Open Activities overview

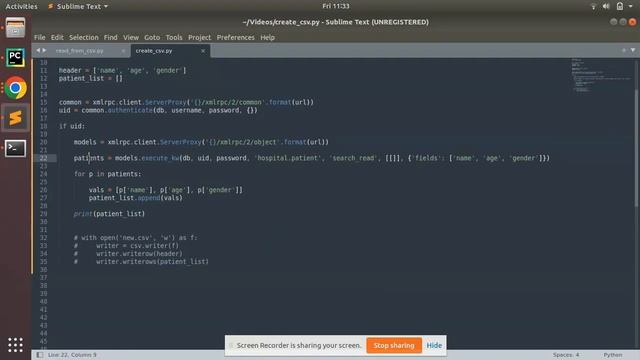[21, 7]
